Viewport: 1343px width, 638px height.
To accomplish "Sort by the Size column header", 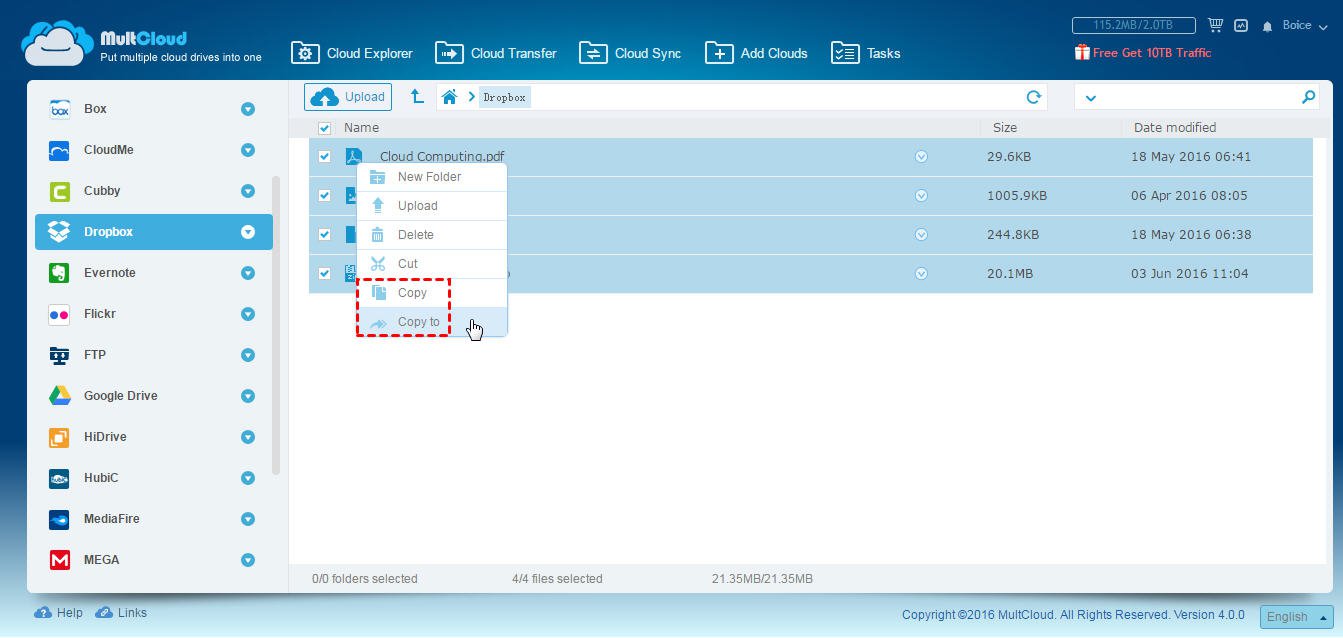I will click(1005, 128).
